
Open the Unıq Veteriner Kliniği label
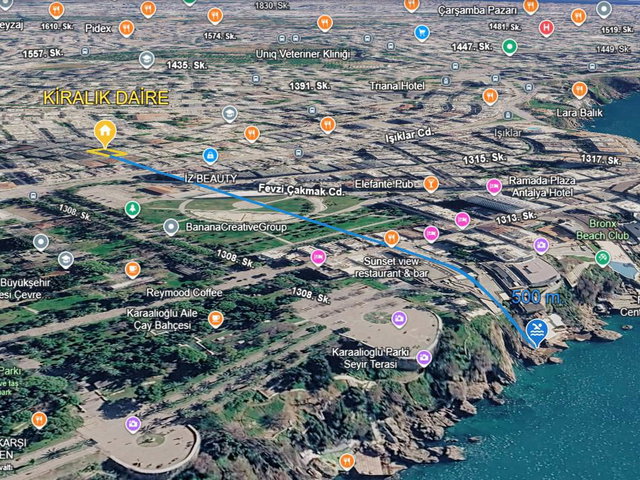point(303,54)
